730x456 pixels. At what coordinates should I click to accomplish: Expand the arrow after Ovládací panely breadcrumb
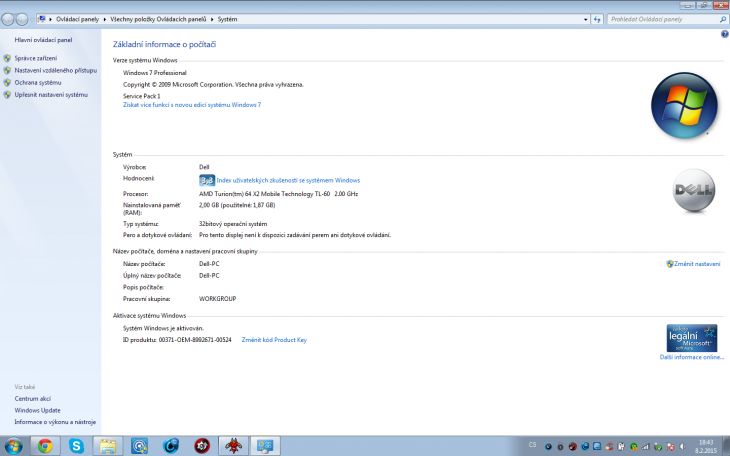105,19
